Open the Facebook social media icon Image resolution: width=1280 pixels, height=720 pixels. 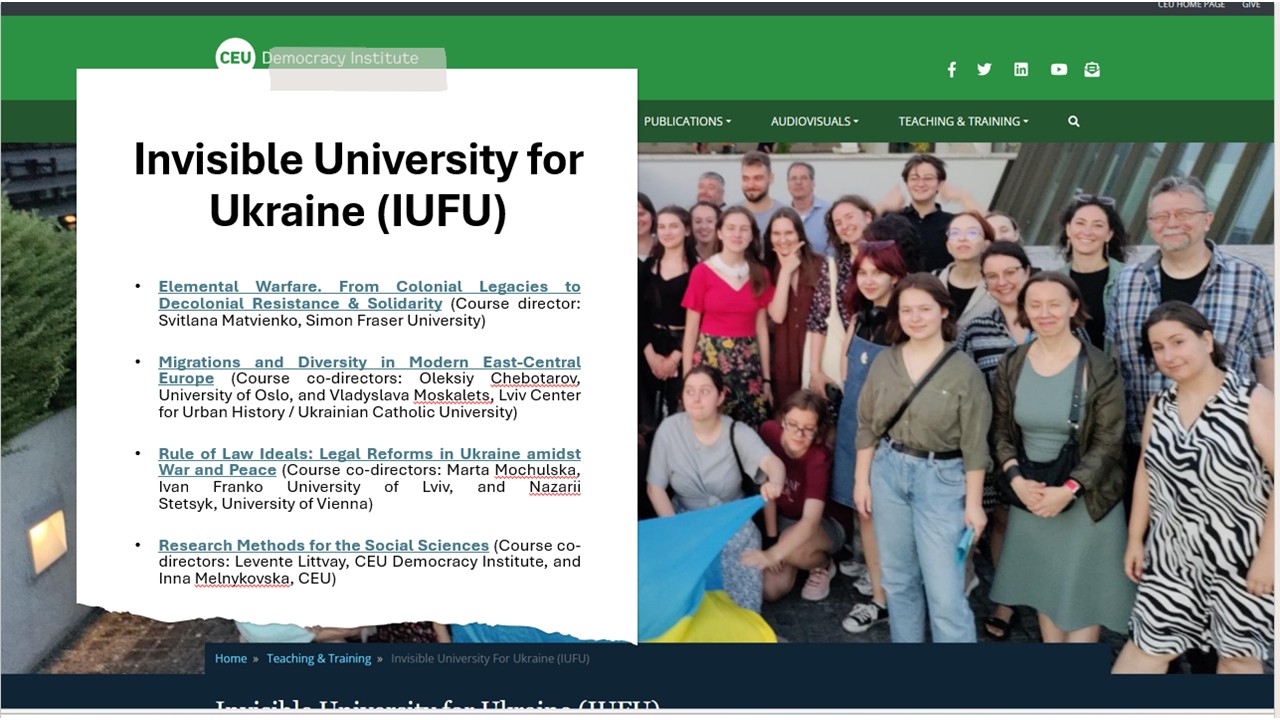[951, 69]
